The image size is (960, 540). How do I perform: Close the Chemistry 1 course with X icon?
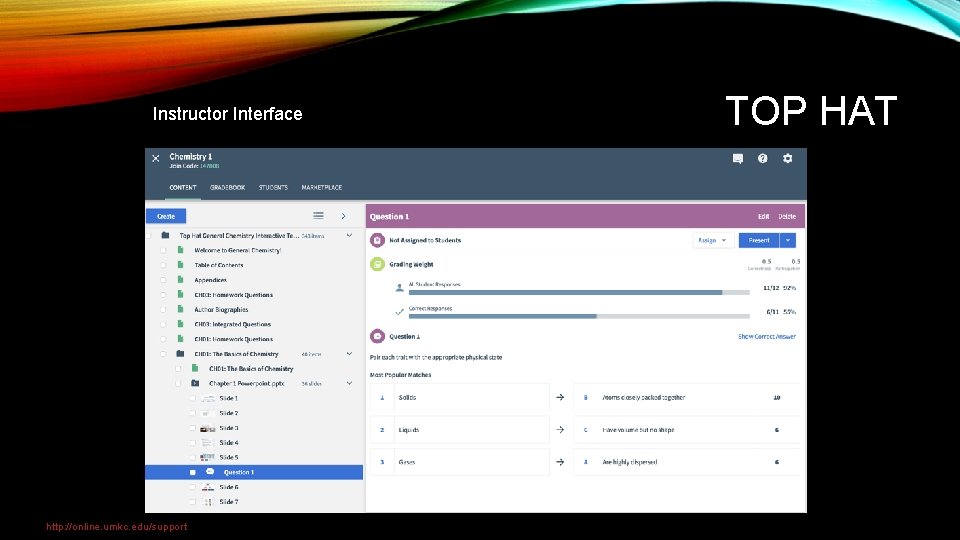(x=156, y=158)
